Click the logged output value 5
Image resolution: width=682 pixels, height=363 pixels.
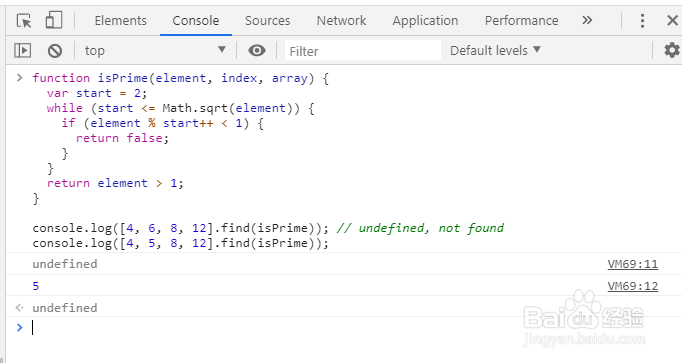pyautogui.click(x=36, y=286)
